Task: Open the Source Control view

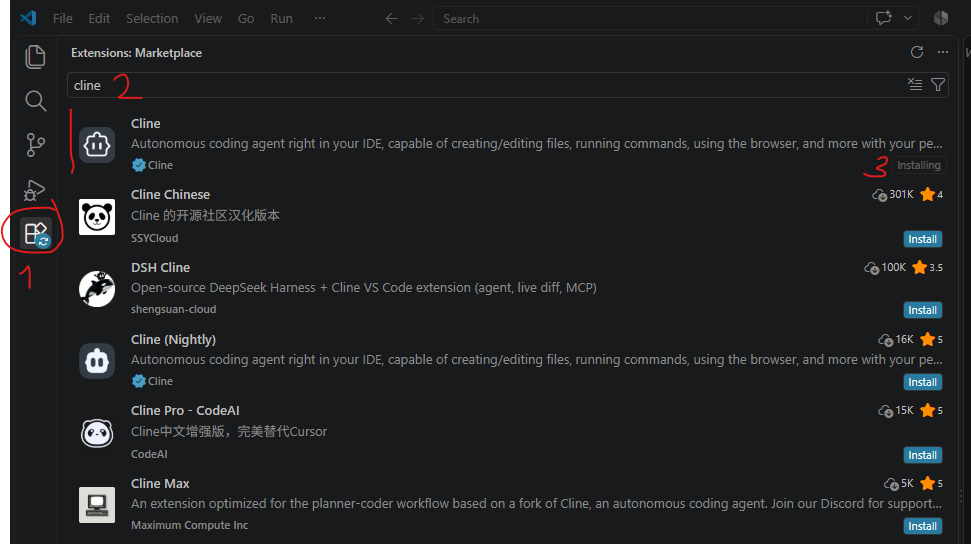Action: (35, 145)
